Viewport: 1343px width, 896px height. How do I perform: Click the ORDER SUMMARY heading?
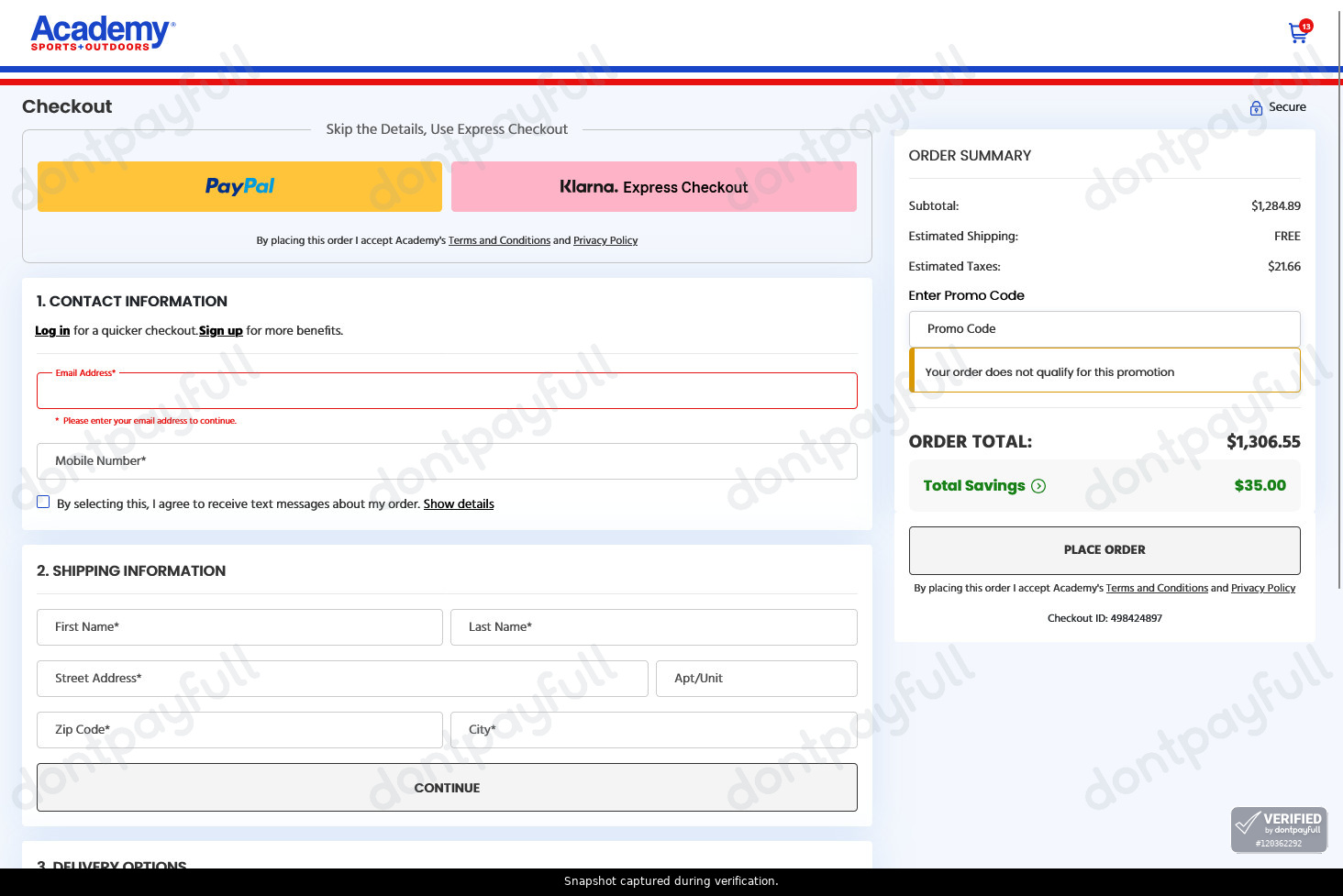pos(970,156)
